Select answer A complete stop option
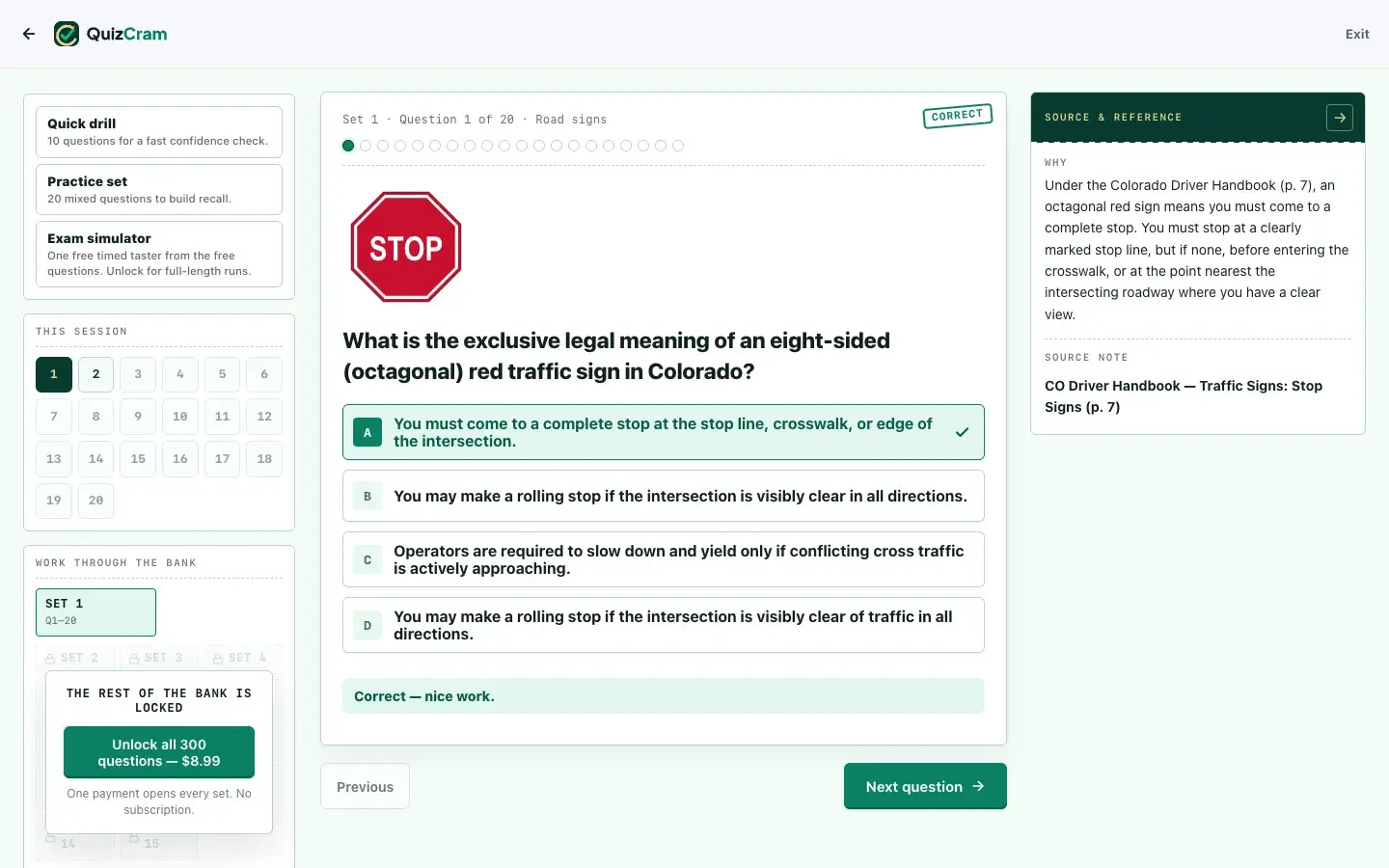This screenshot has width=1389, height=868. tap(664, 432)
